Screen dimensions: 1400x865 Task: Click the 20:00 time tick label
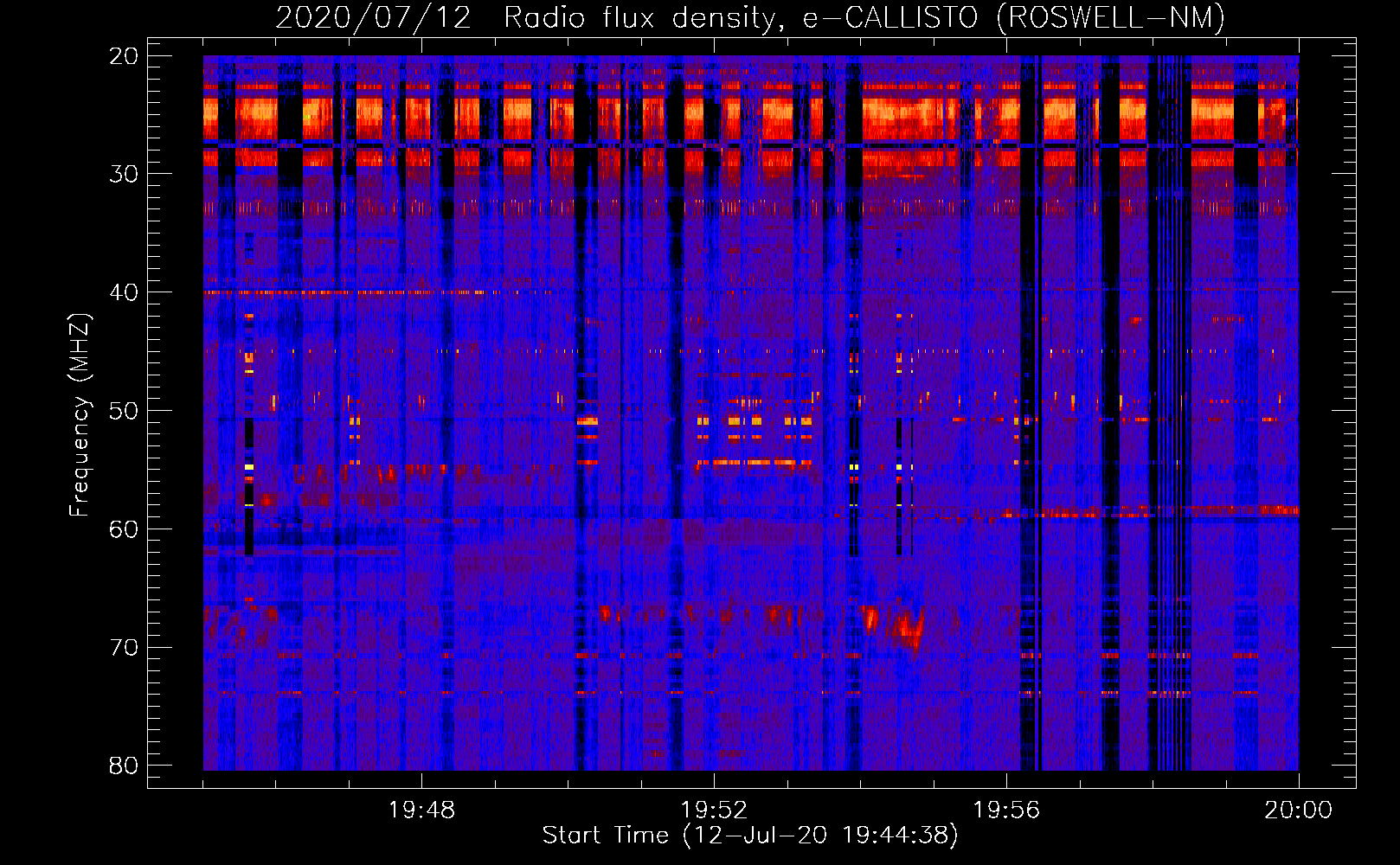(x=1298, y=811)
